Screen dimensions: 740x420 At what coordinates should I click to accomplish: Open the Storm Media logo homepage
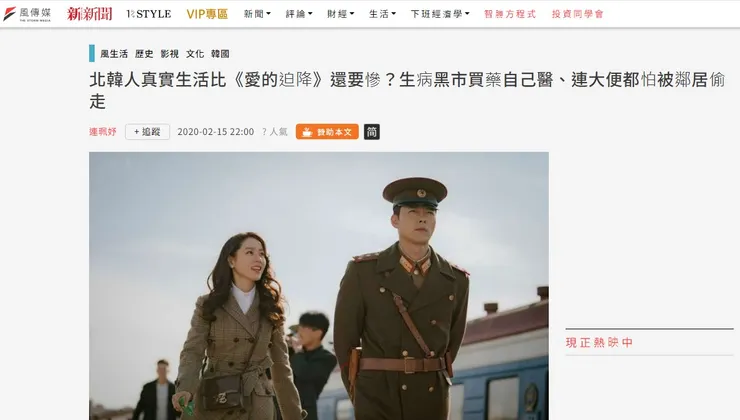pyautogui.click(x=27, y=14)
